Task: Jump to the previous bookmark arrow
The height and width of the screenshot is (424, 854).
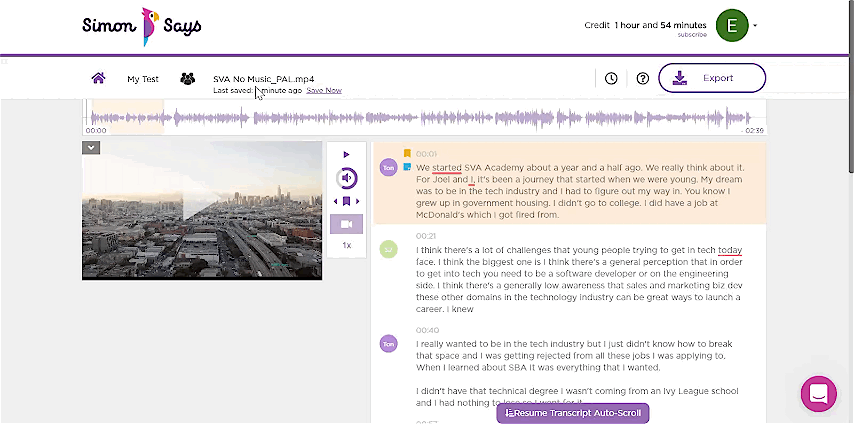Action: (x=336, y=202)
